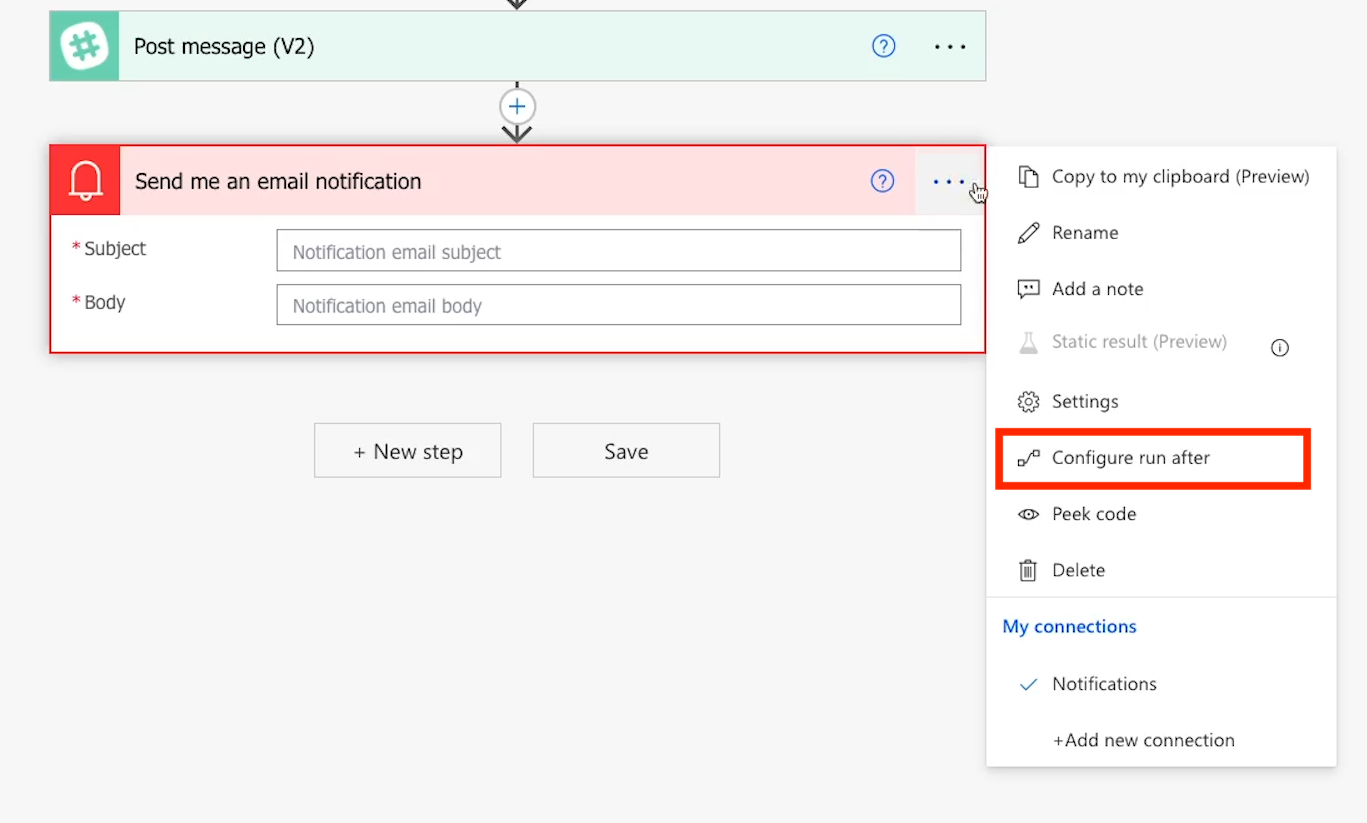
Task: Select Add a note menu entry
Action: pos(1161,289)
